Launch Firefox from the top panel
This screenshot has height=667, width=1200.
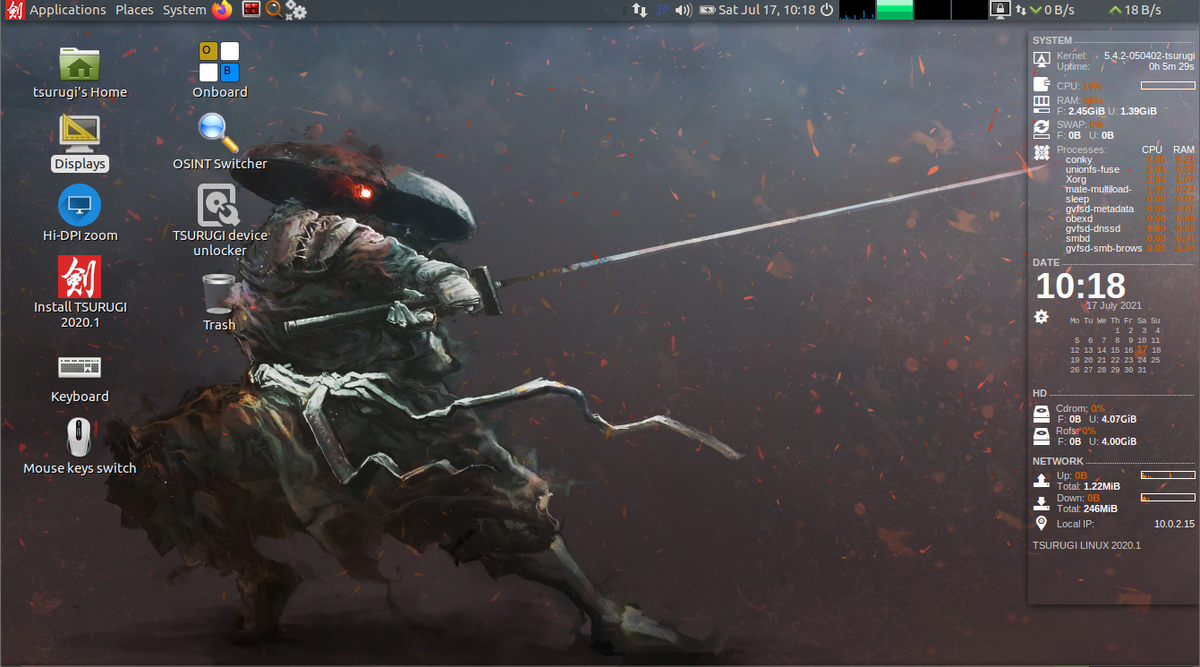pyautogui.click(x=222, y=10)
